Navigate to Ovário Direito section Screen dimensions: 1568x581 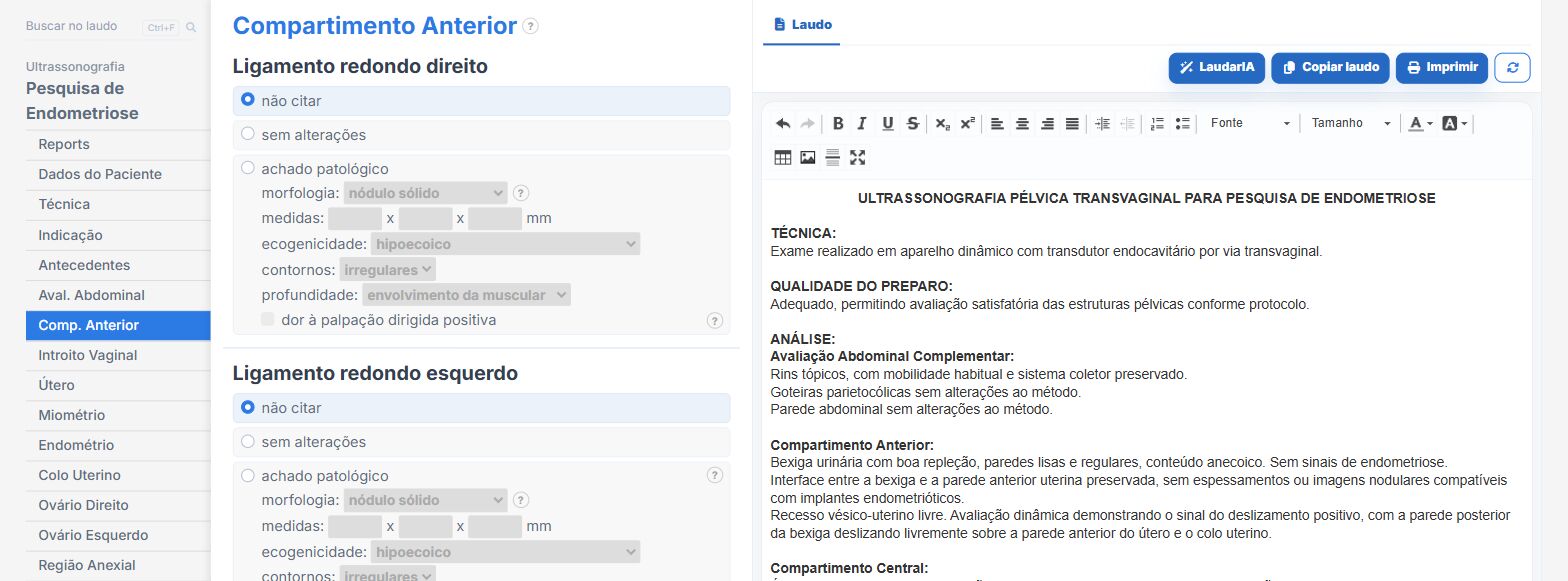[x=118, y=505]
